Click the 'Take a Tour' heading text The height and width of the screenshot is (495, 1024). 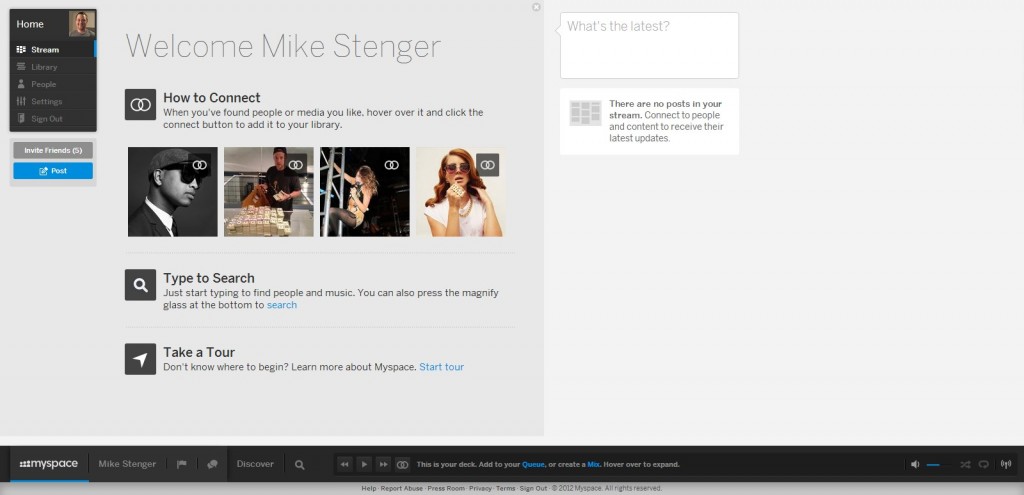[199, 353]
